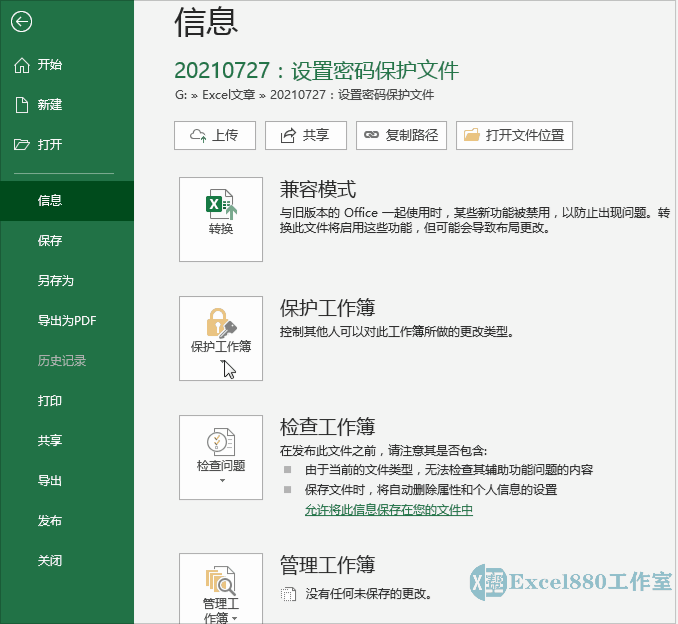Viewport: 678px width, 624px height.
Task: Expand the 检查问题 dropdown arrow
Action: [222, 480]
